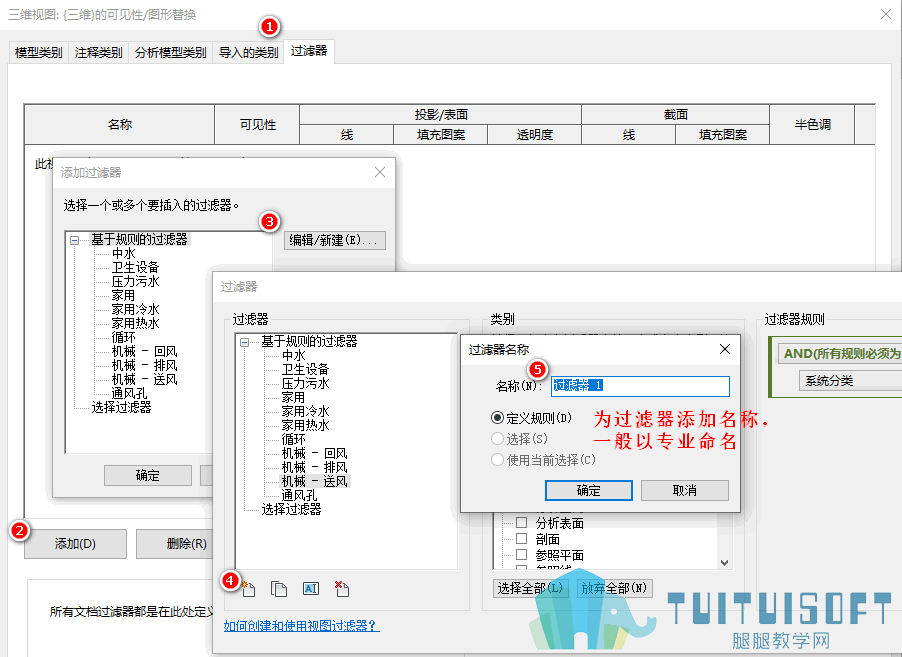
Task: Select 压力污水 in the 添加过滤器 list
Action: tap(135, 281)
